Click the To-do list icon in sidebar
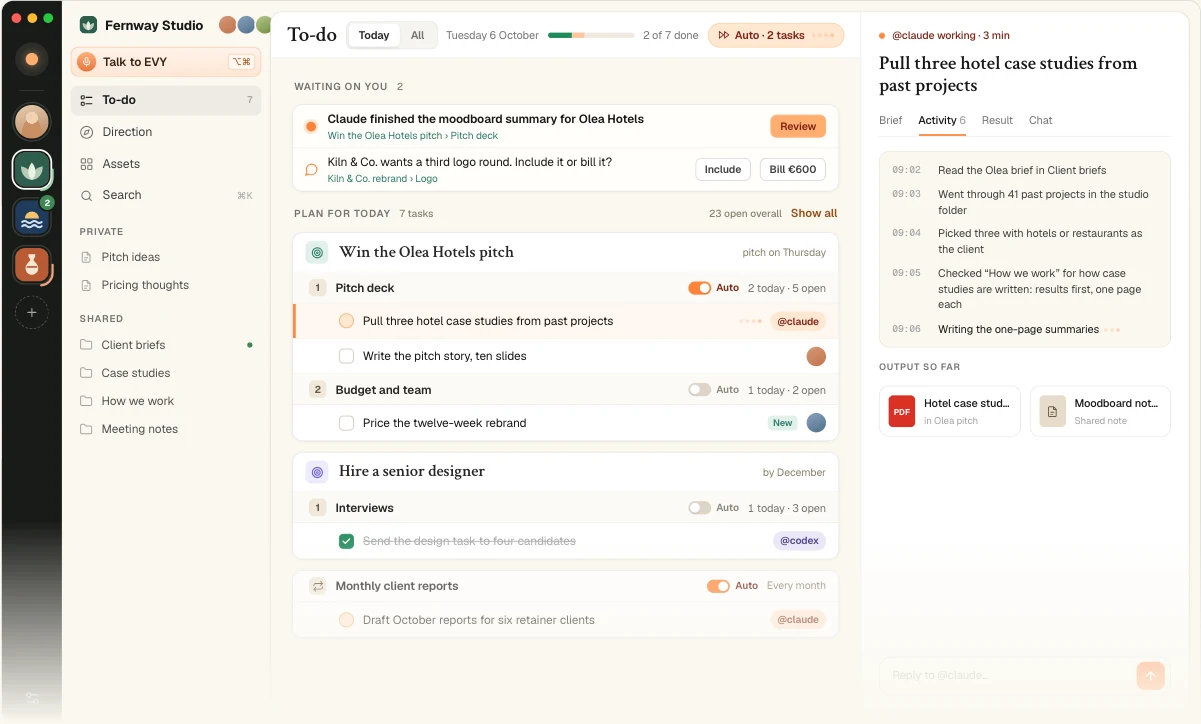1201x724 pixels. coord(86,100)
